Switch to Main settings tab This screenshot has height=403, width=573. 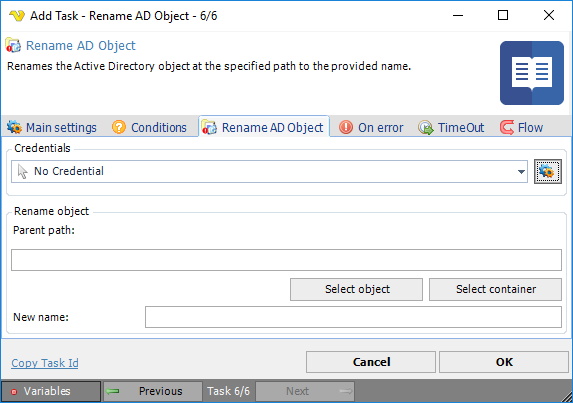(52, 127)
